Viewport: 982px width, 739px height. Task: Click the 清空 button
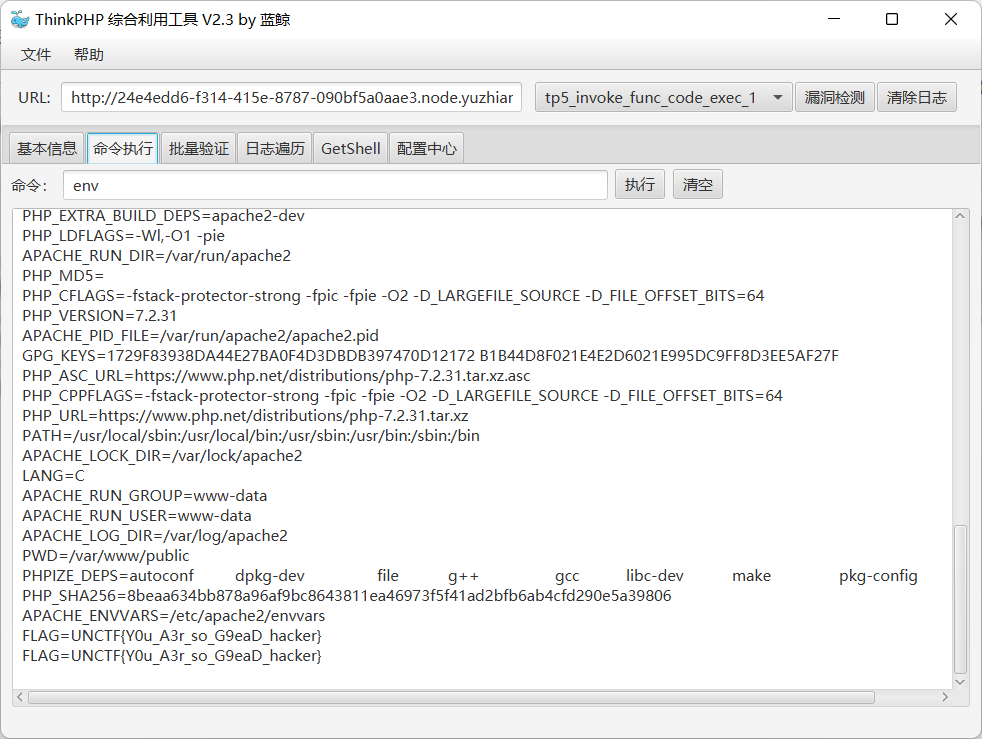(698, 185)
